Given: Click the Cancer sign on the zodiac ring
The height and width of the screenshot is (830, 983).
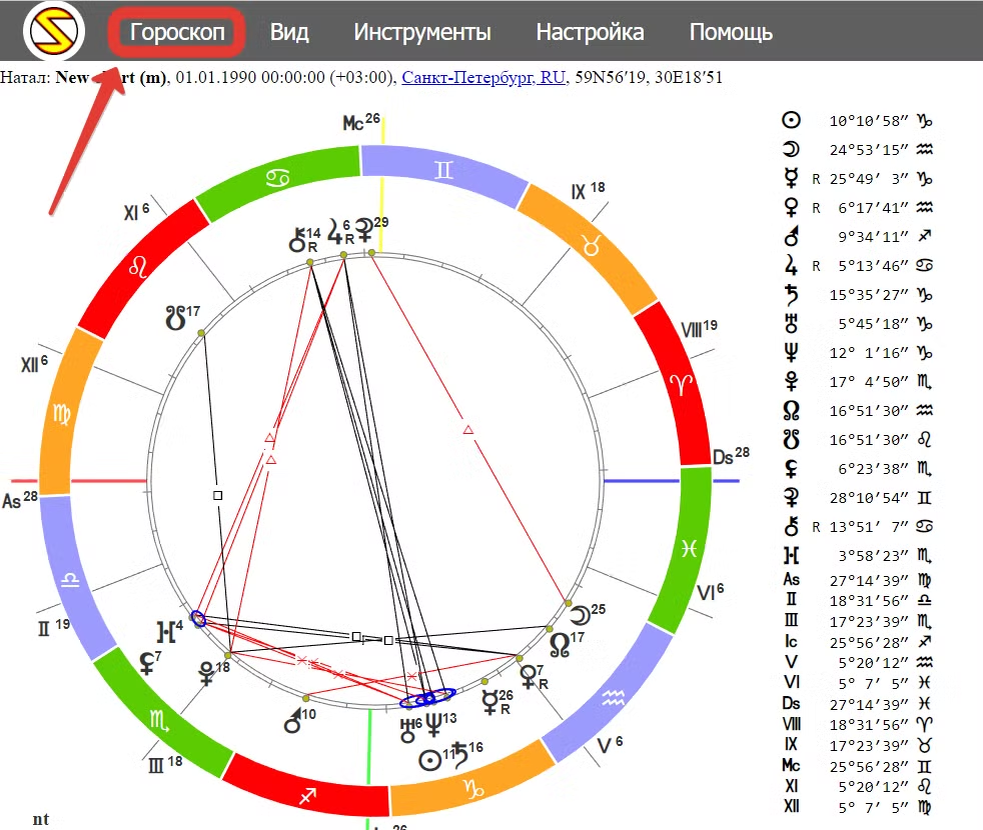Looking at the screenshot, I should coord(278,179).
